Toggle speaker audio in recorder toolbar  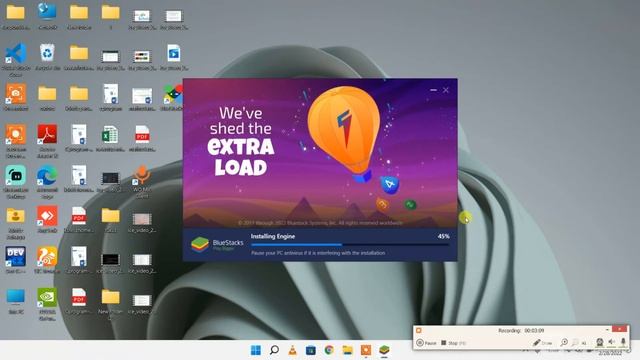pyautogui.click(x=611, y=342)
